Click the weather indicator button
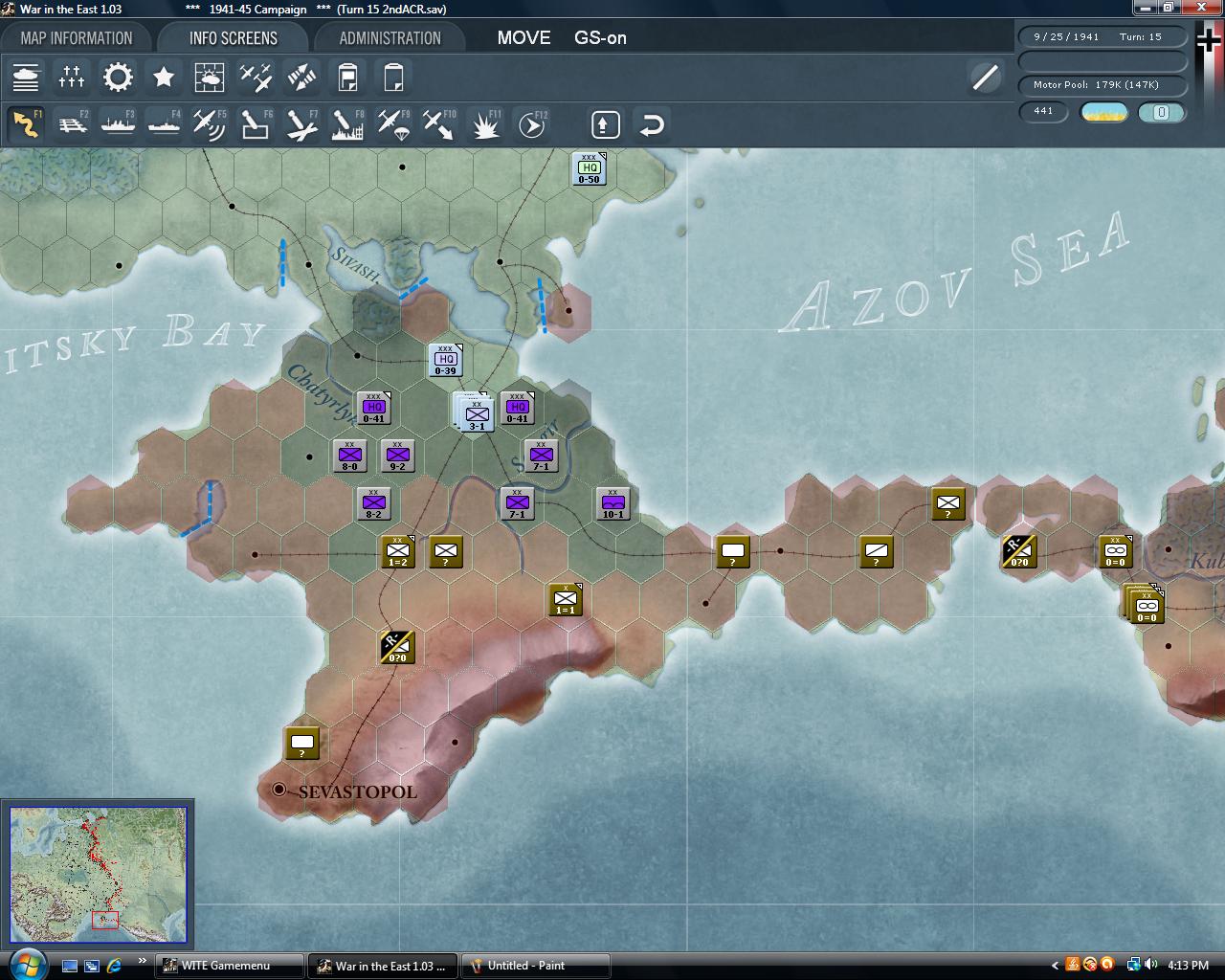 [1104, 112]
